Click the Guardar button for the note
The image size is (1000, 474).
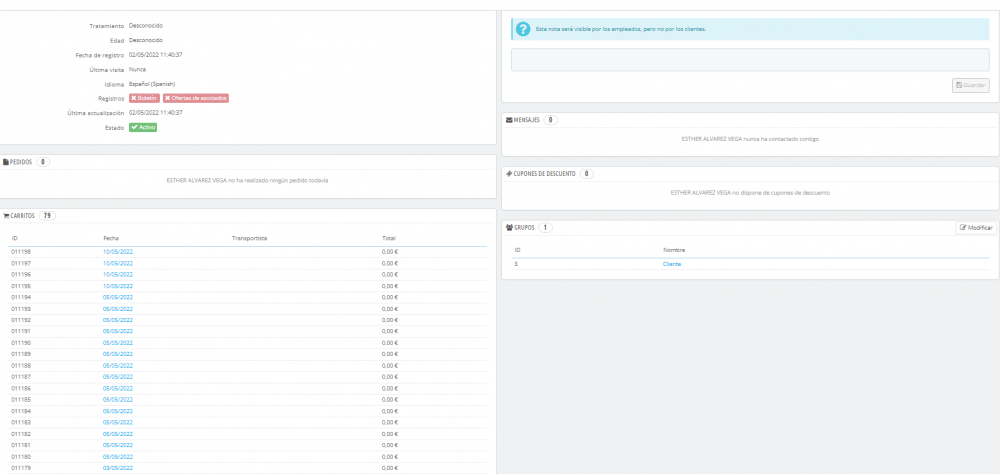pyautogui.click(x=971, y=85)
